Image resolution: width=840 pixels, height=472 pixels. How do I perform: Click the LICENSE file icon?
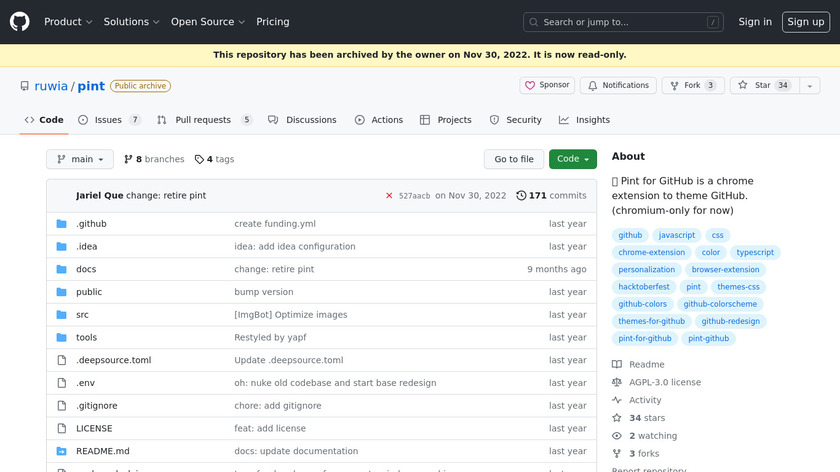[x=61, y=428]
